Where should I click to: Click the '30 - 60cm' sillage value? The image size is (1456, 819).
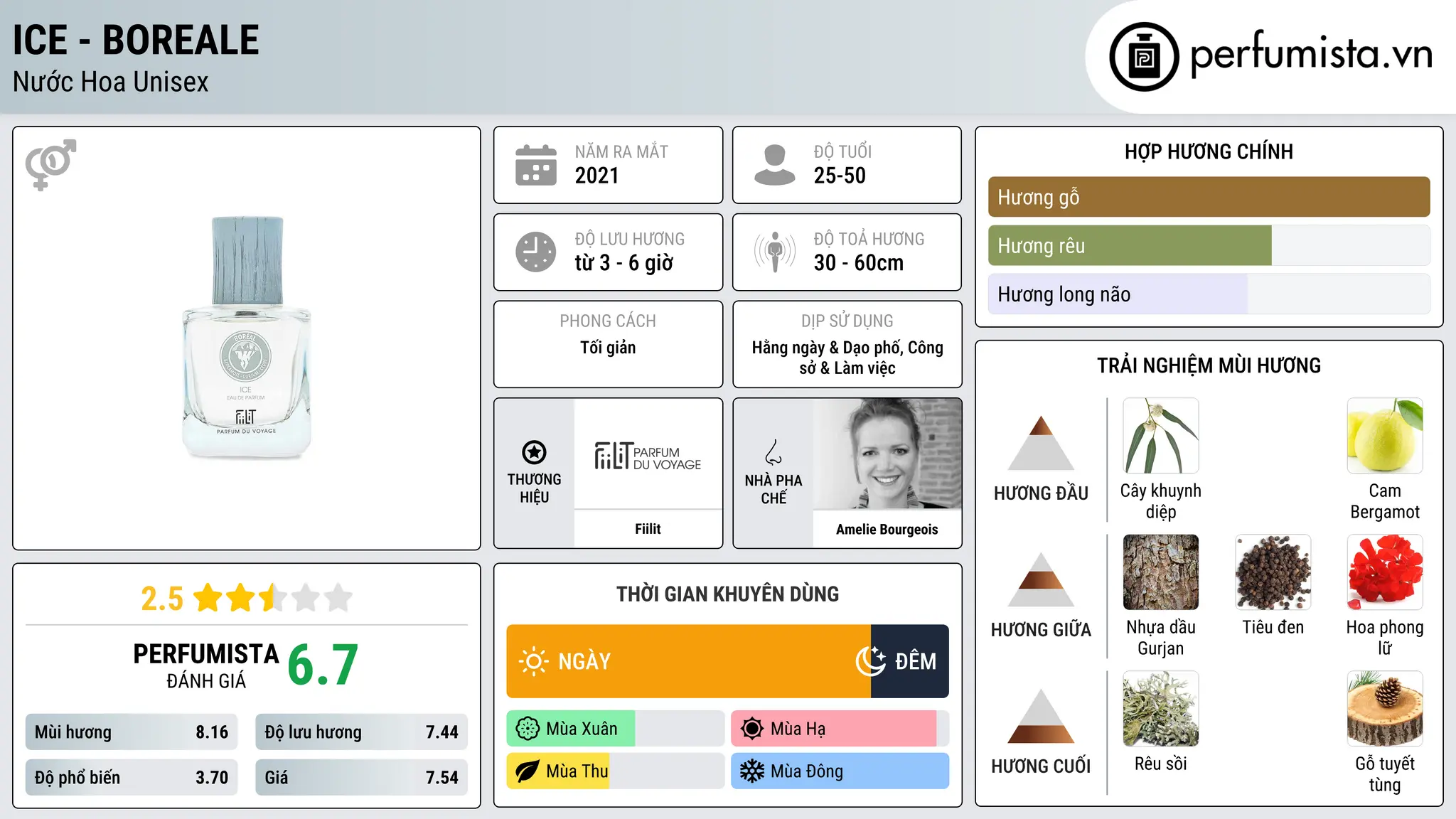coord(859,263)
